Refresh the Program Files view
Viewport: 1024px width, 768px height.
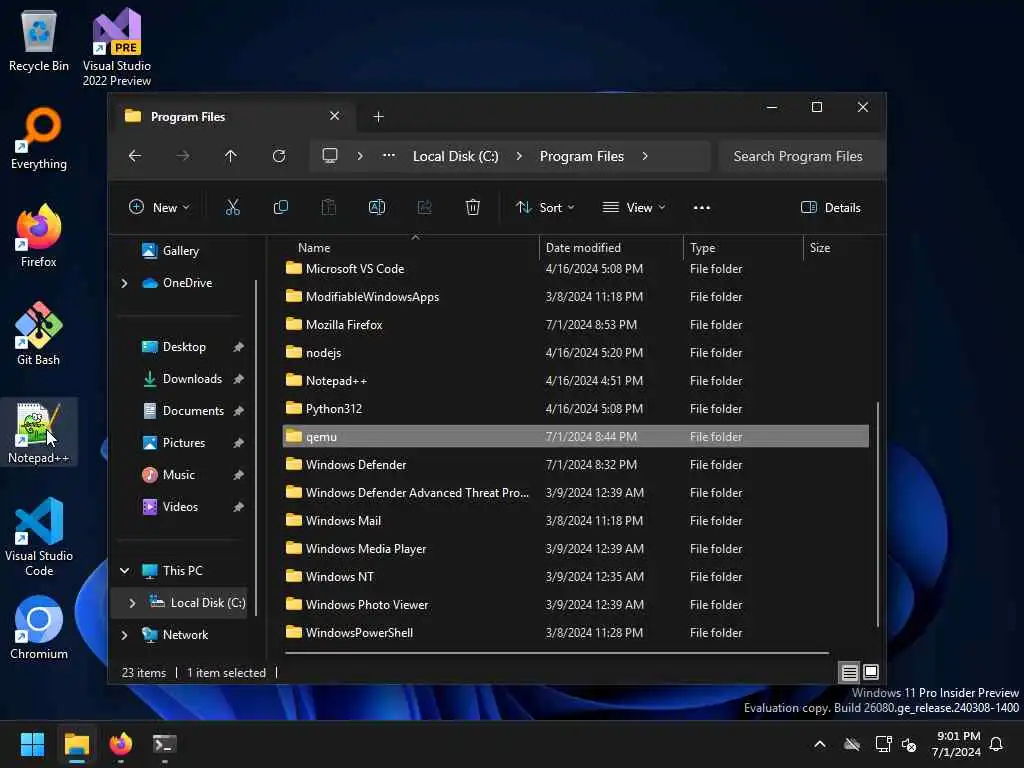[x=279, y=156]
